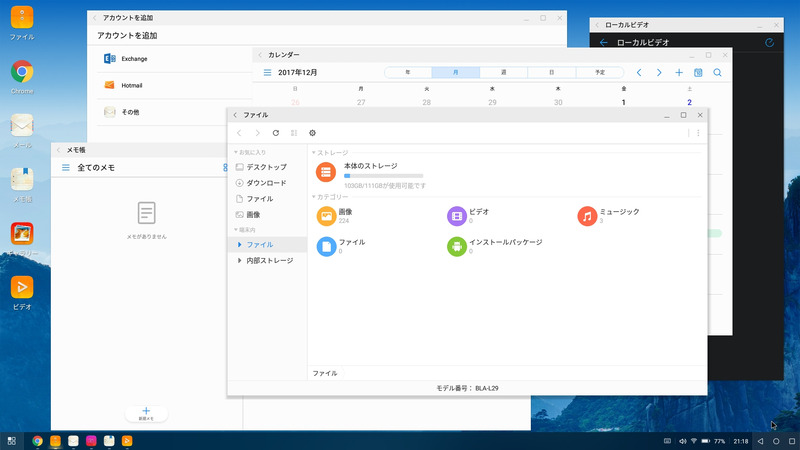Click the taskbar home circle button

776,441
